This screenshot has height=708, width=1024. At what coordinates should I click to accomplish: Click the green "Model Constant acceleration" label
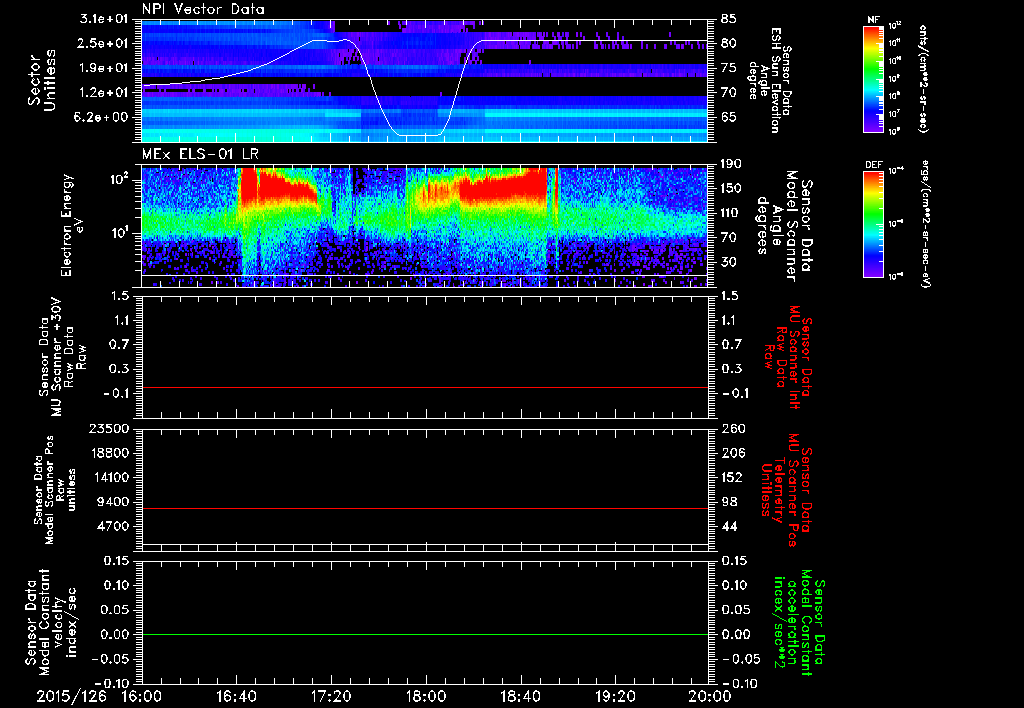point(799,623)
